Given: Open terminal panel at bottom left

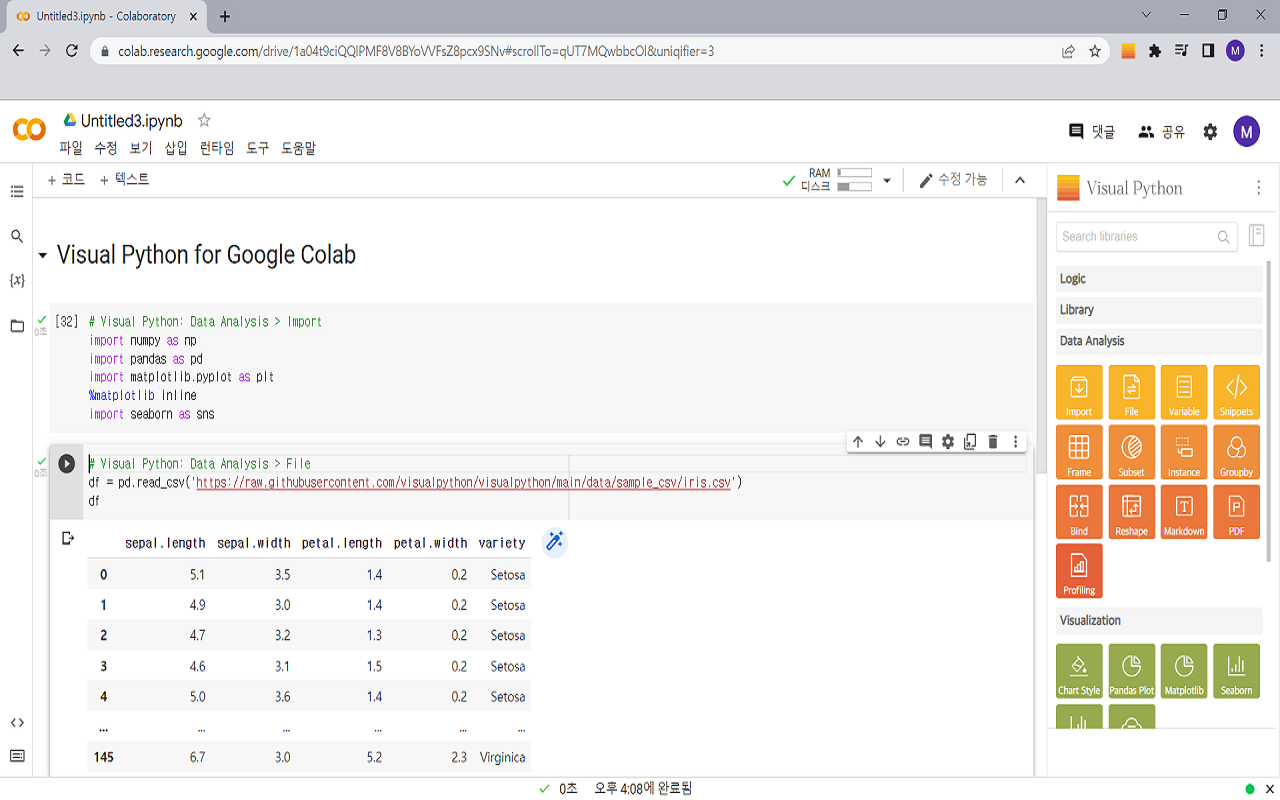Looking at the screenshot, I should (x=17, y=756).
